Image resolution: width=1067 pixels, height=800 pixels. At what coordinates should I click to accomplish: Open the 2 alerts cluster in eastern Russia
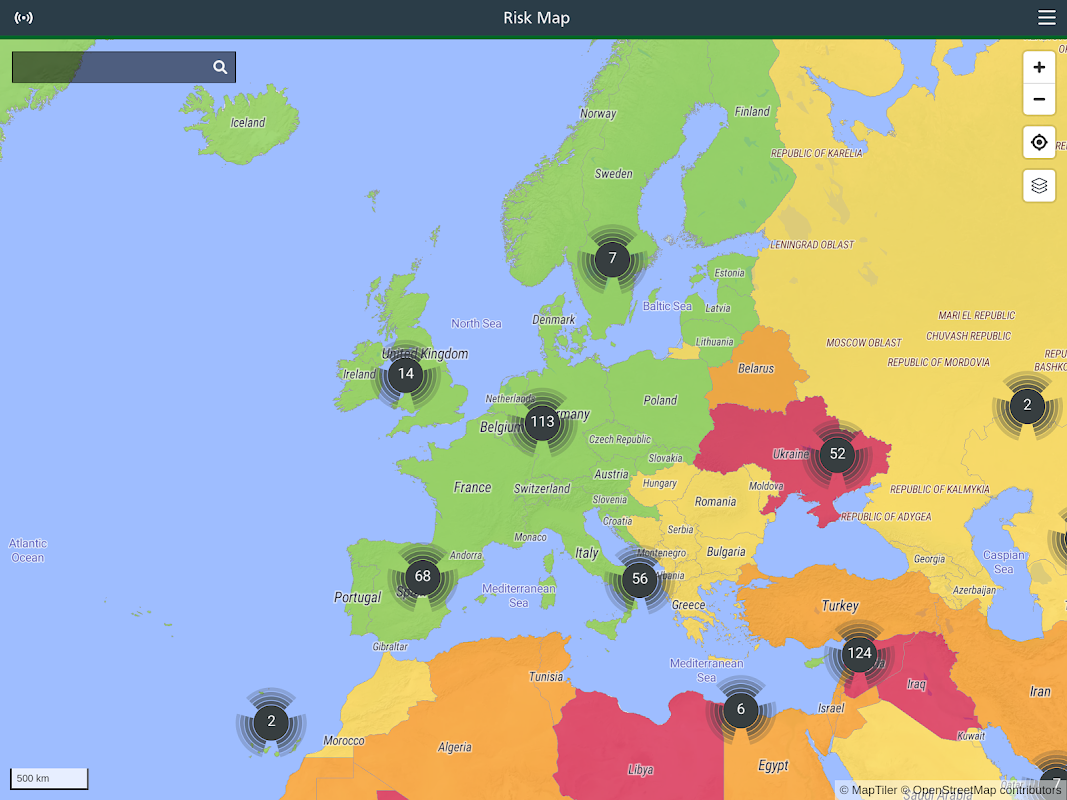pos(1027,405)
